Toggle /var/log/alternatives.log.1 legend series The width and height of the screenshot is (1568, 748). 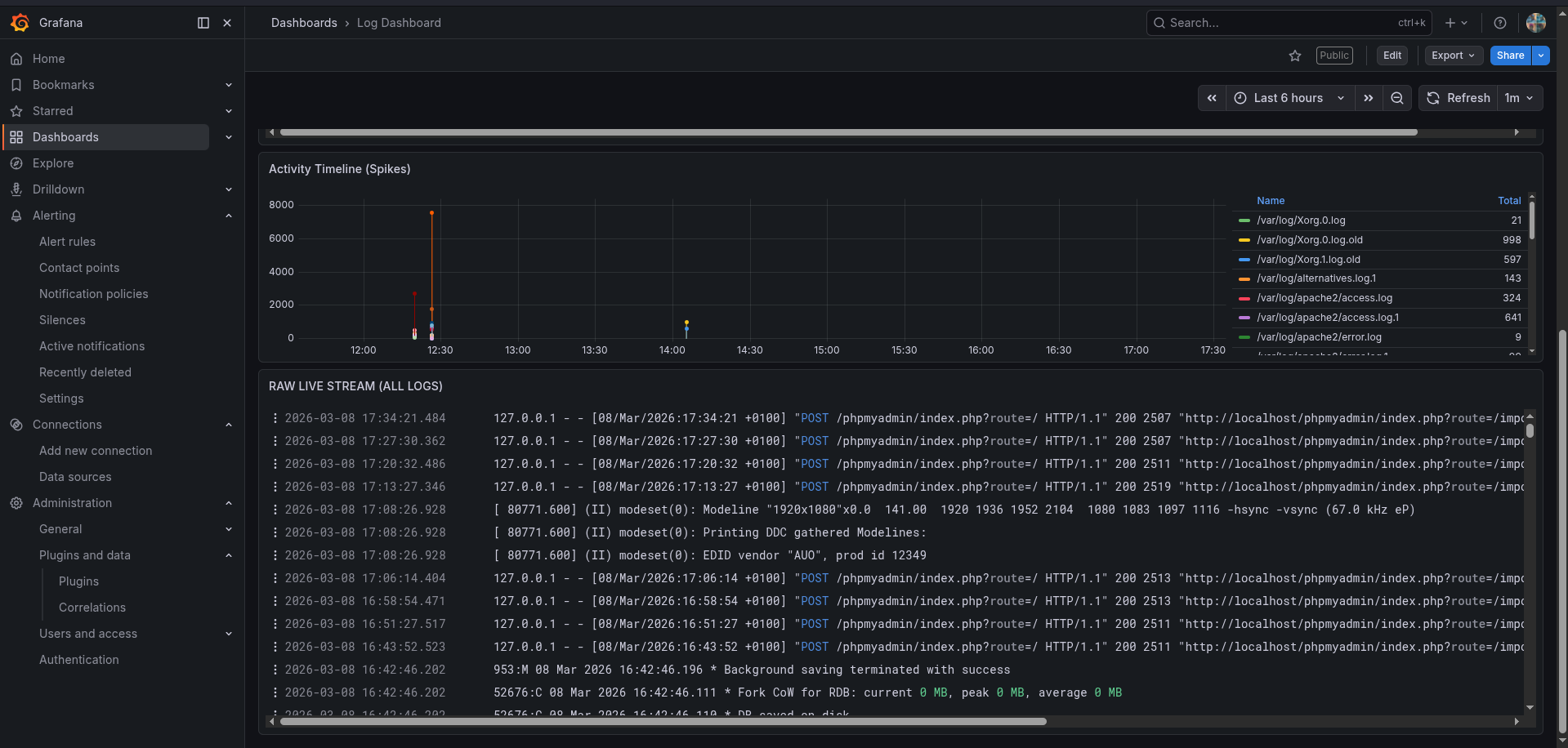(x=1316, y=278)
